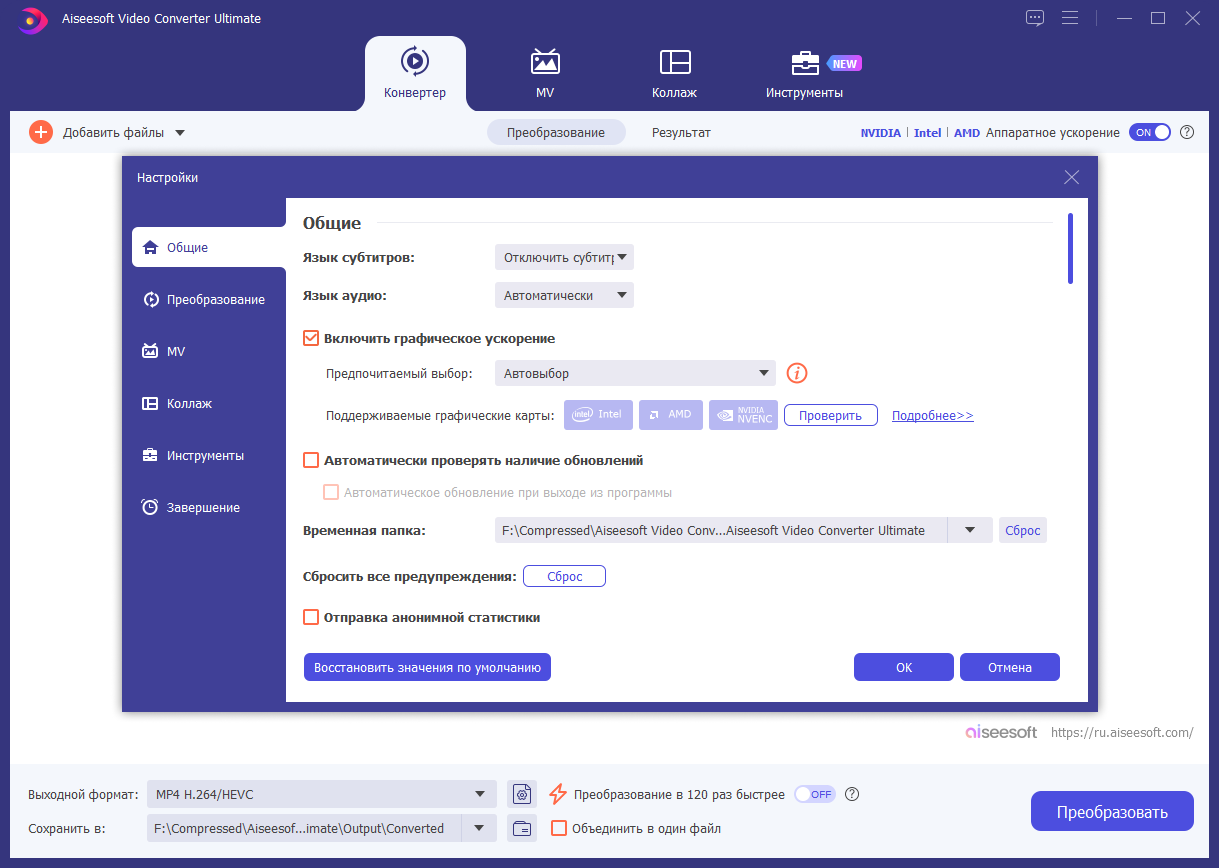Click the Проверить button for graphics cards
Viewport: 1219px width, 868px height.
[830, 415]
